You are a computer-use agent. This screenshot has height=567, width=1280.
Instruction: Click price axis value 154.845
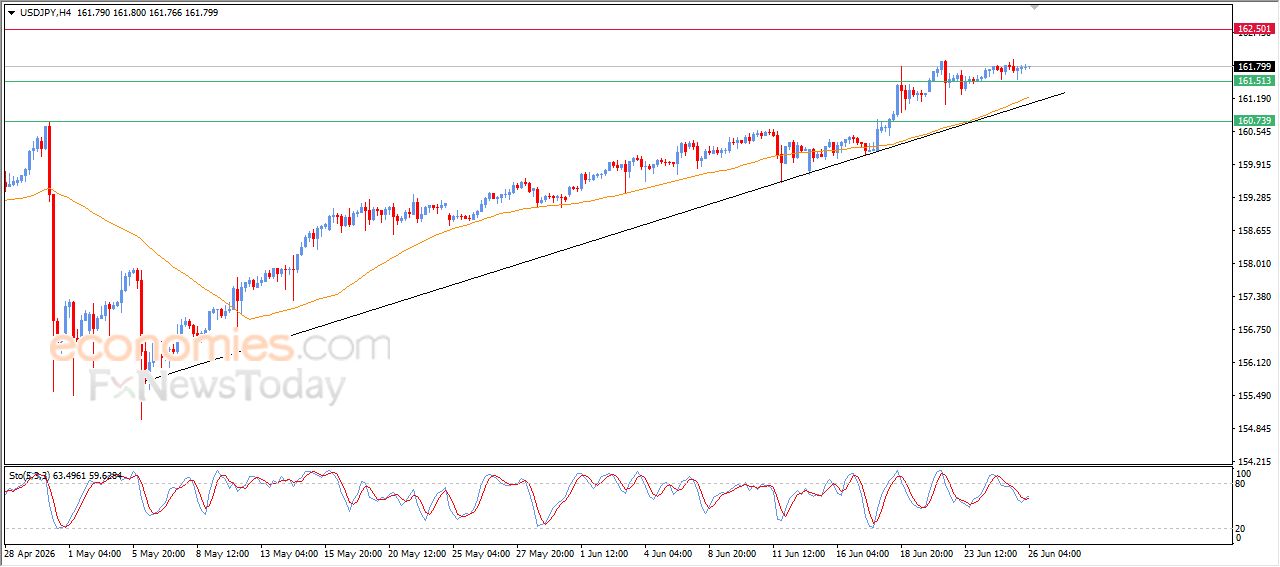click(1253, 429)
